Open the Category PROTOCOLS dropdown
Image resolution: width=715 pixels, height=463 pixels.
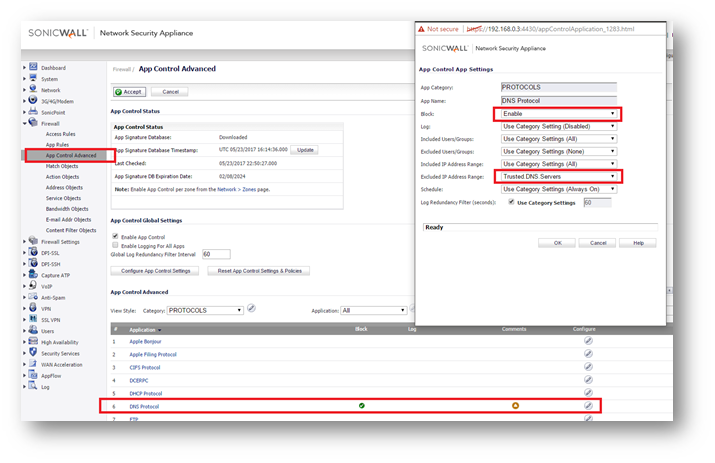205,310
